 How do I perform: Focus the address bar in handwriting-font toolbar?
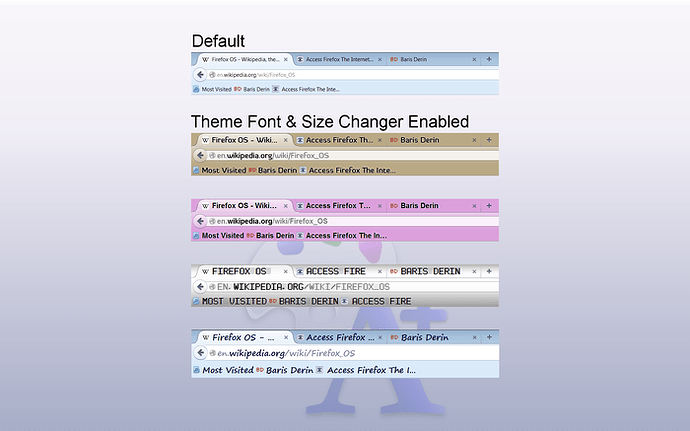pos(353,353)
